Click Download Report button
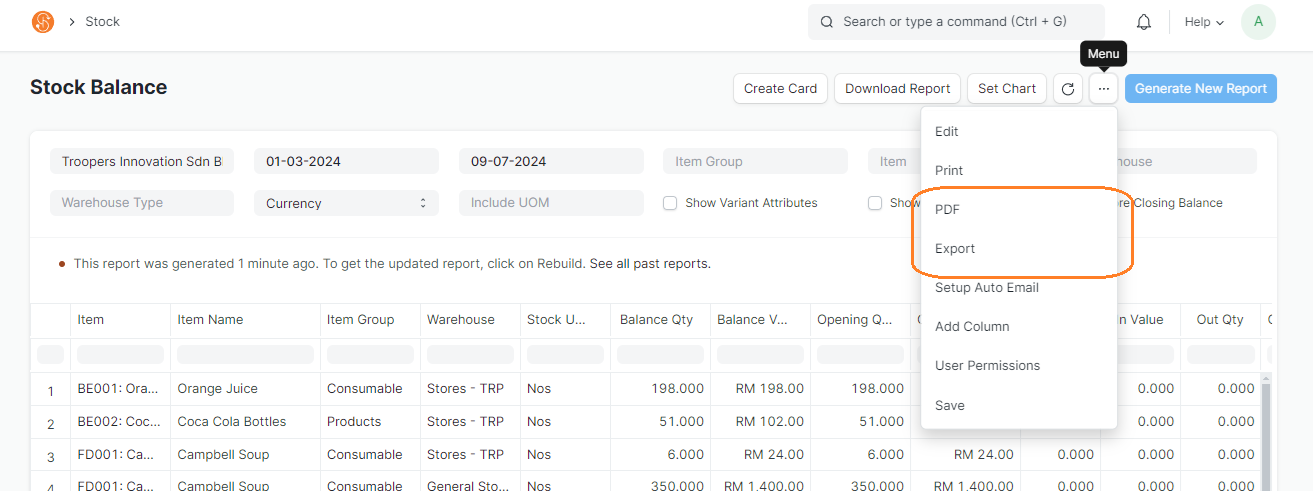This screenshot has width=1313, height=491. click(898, 88)
